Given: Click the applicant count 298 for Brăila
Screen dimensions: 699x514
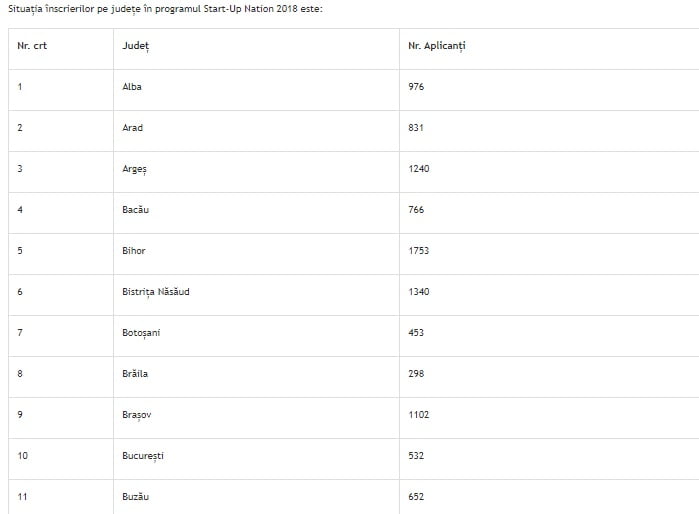Looking at the screenshot, I should point(416,374).
